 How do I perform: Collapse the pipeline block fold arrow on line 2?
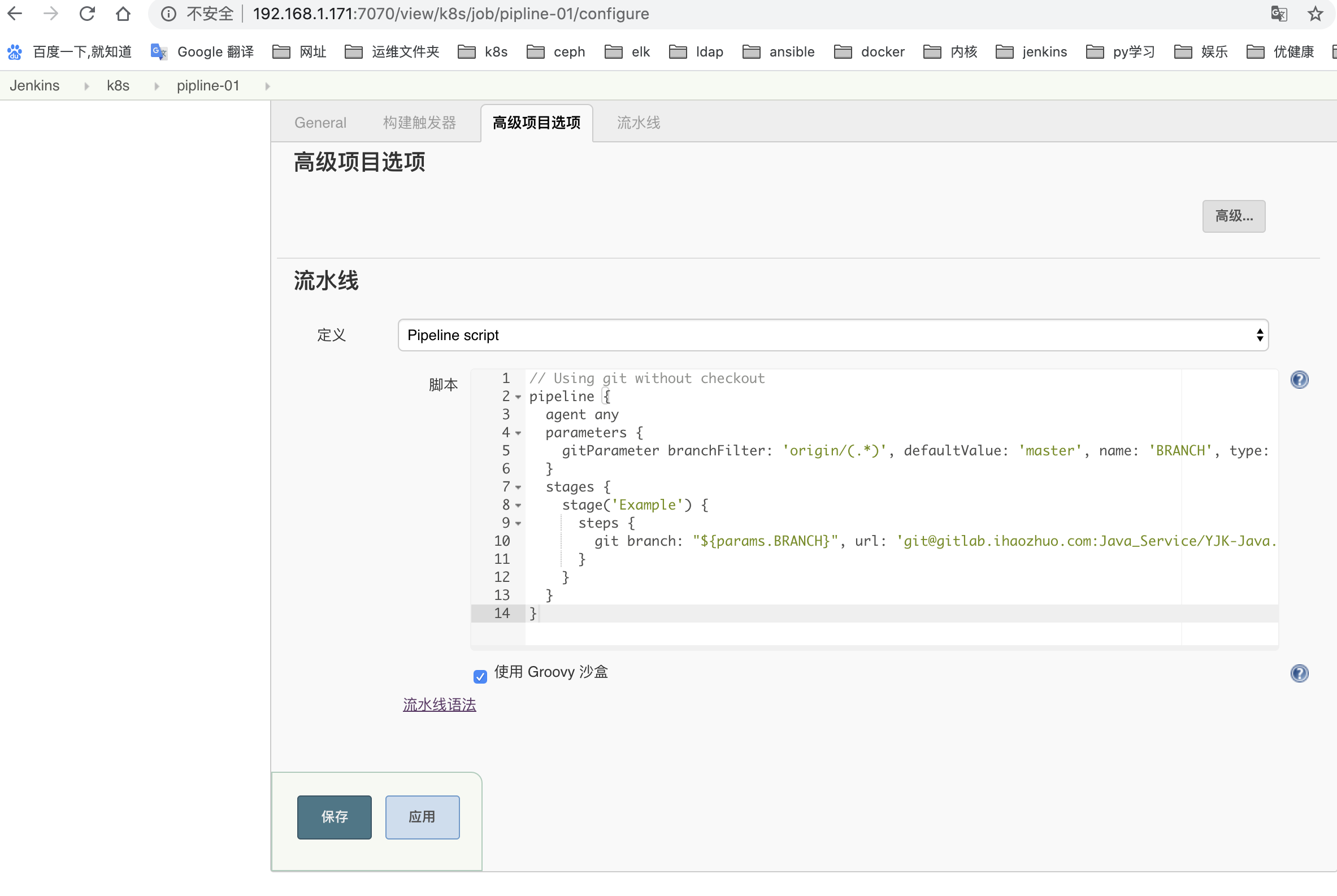coord(518,397)
